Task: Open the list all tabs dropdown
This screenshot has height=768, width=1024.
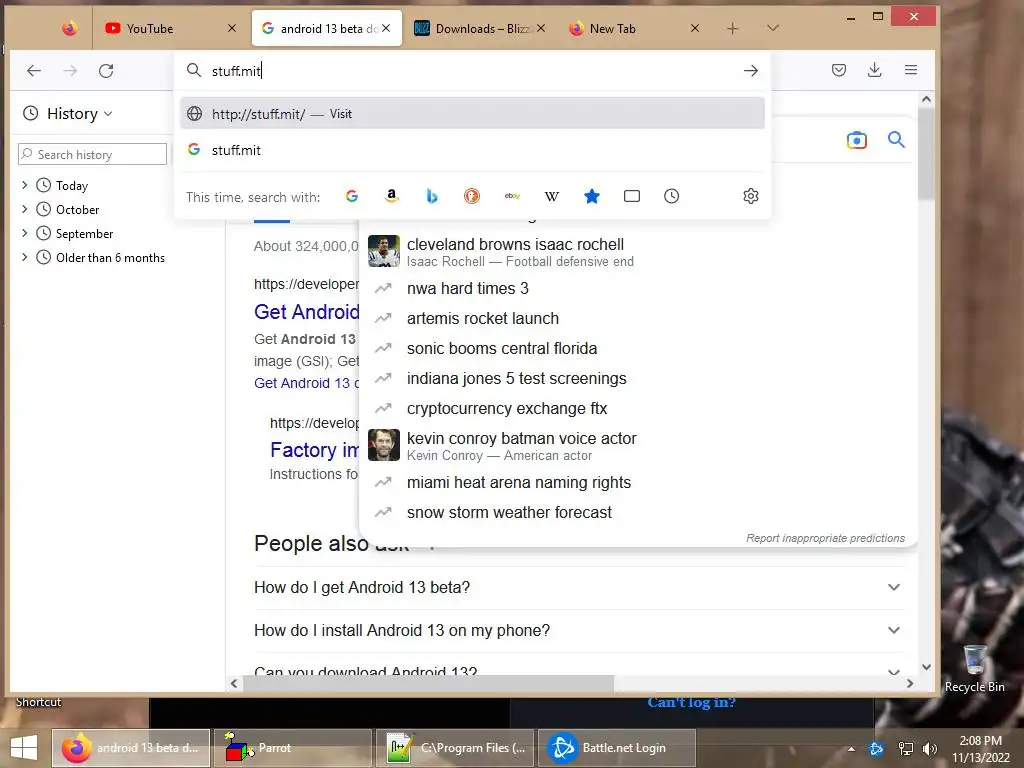Action: 773,28
